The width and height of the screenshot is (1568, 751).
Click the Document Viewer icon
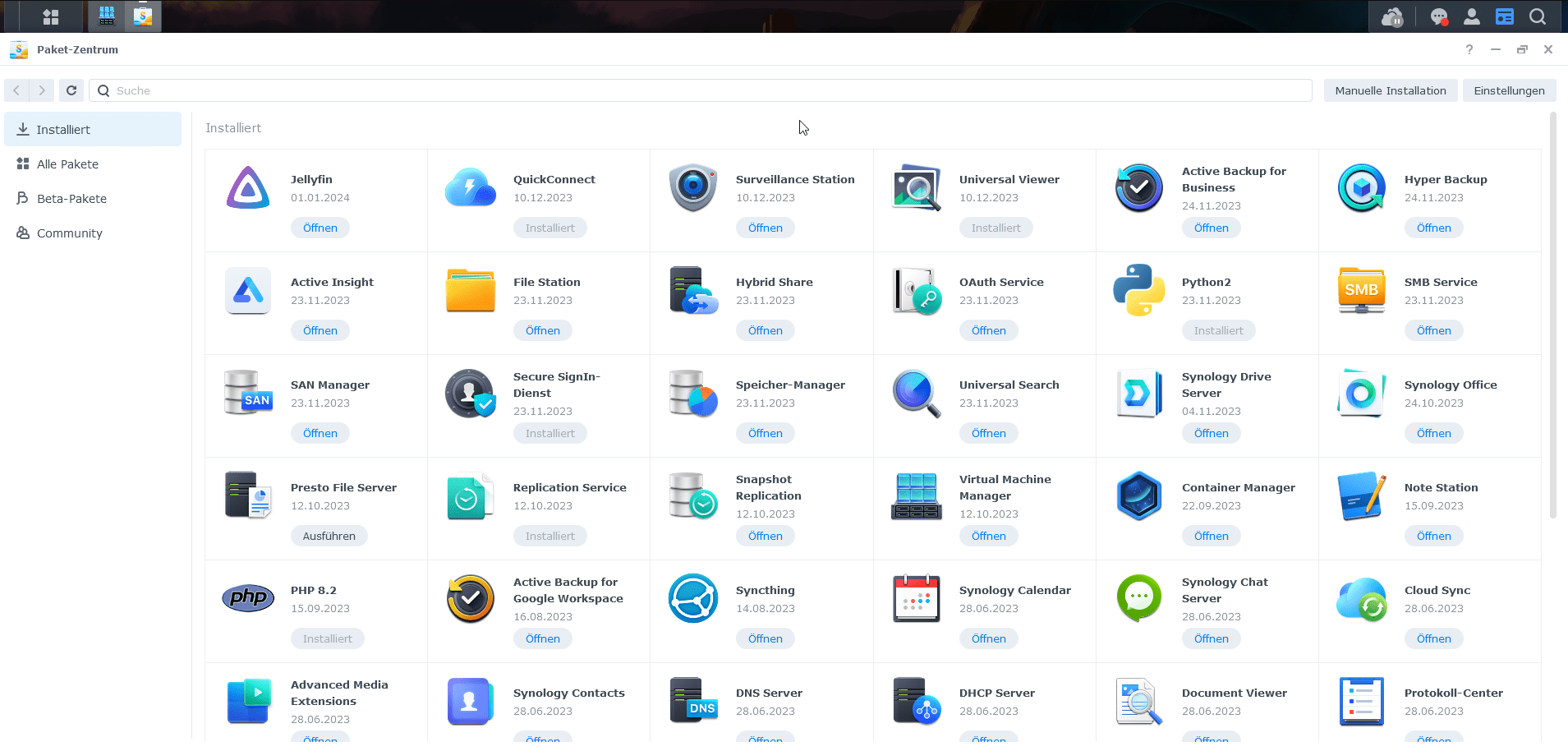tap(1139, 701)
